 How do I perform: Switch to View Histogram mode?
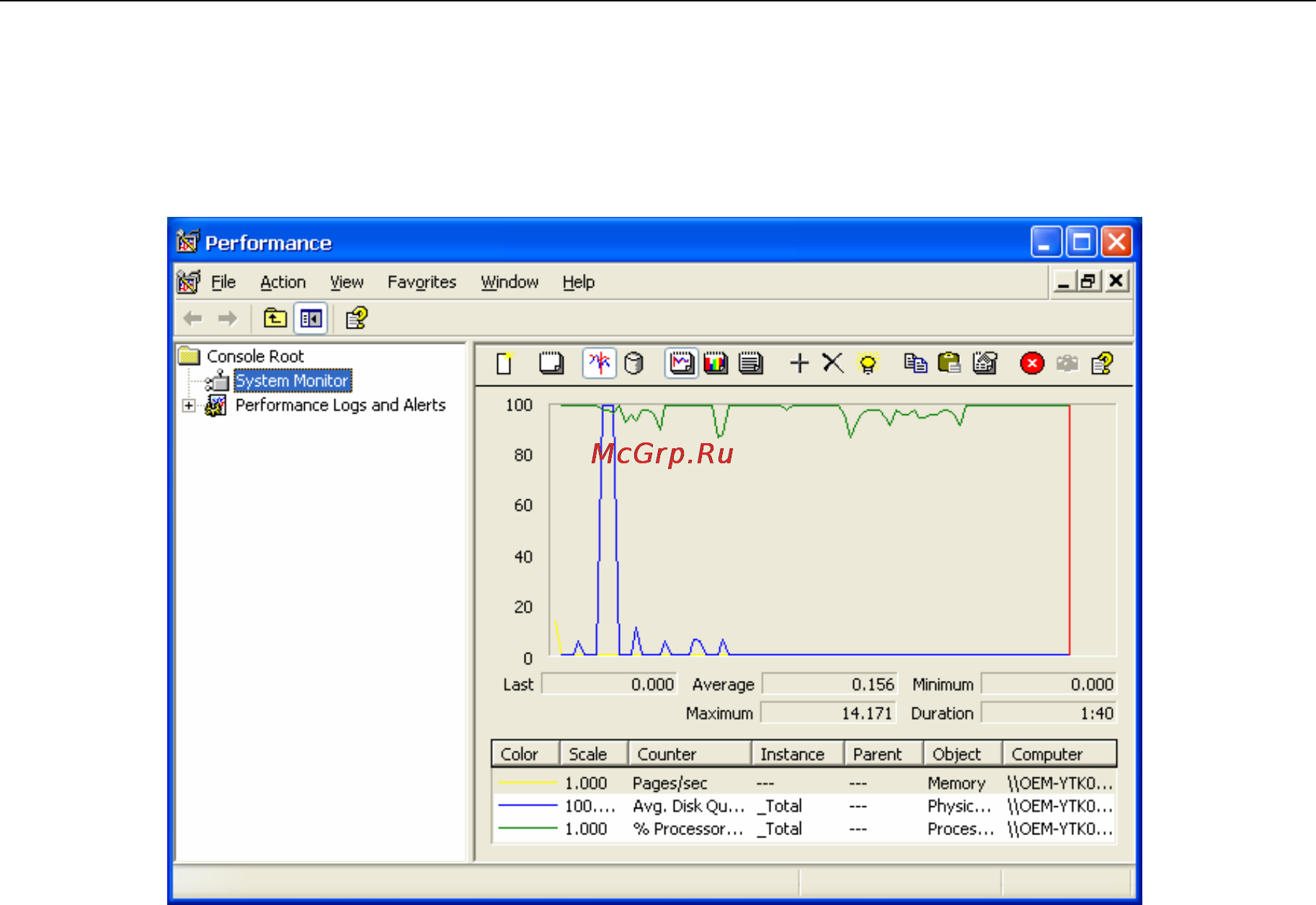click(x=716, y=362)
